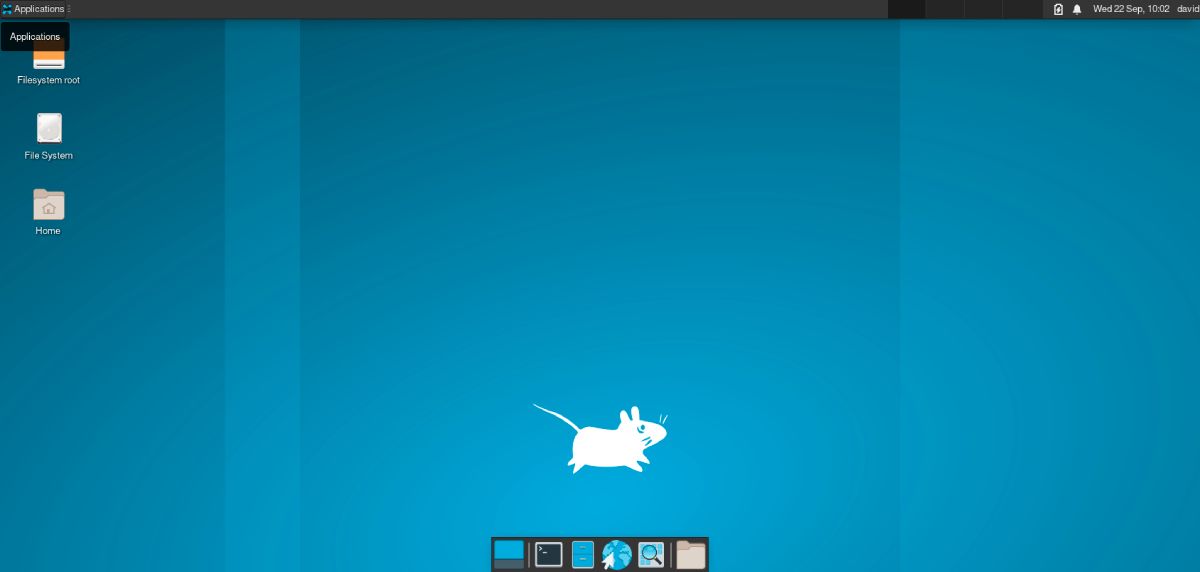This screenshot has height=572, width=1200.
Task: Launch Application Finder magnifier icon
Action: [x=651, y=554]
